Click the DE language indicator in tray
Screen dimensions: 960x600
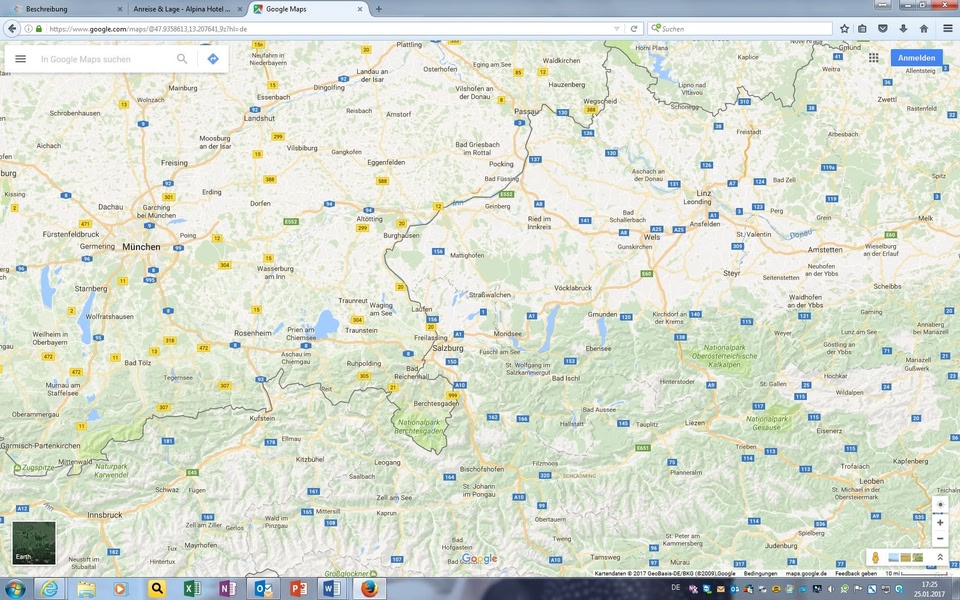(x=675, y=588)
